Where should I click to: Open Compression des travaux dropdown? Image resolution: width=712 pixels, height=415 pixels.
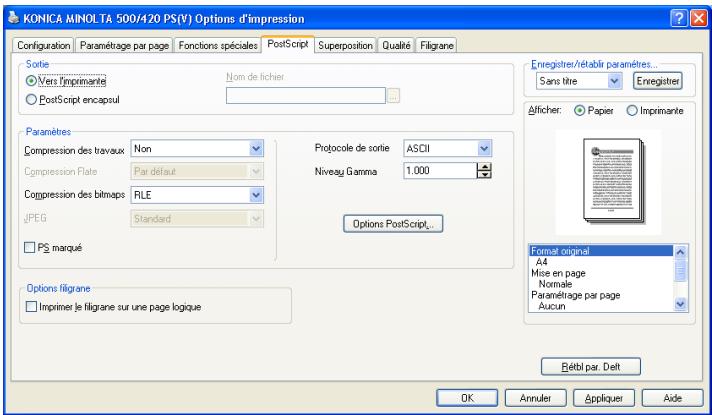click(256, 148)
